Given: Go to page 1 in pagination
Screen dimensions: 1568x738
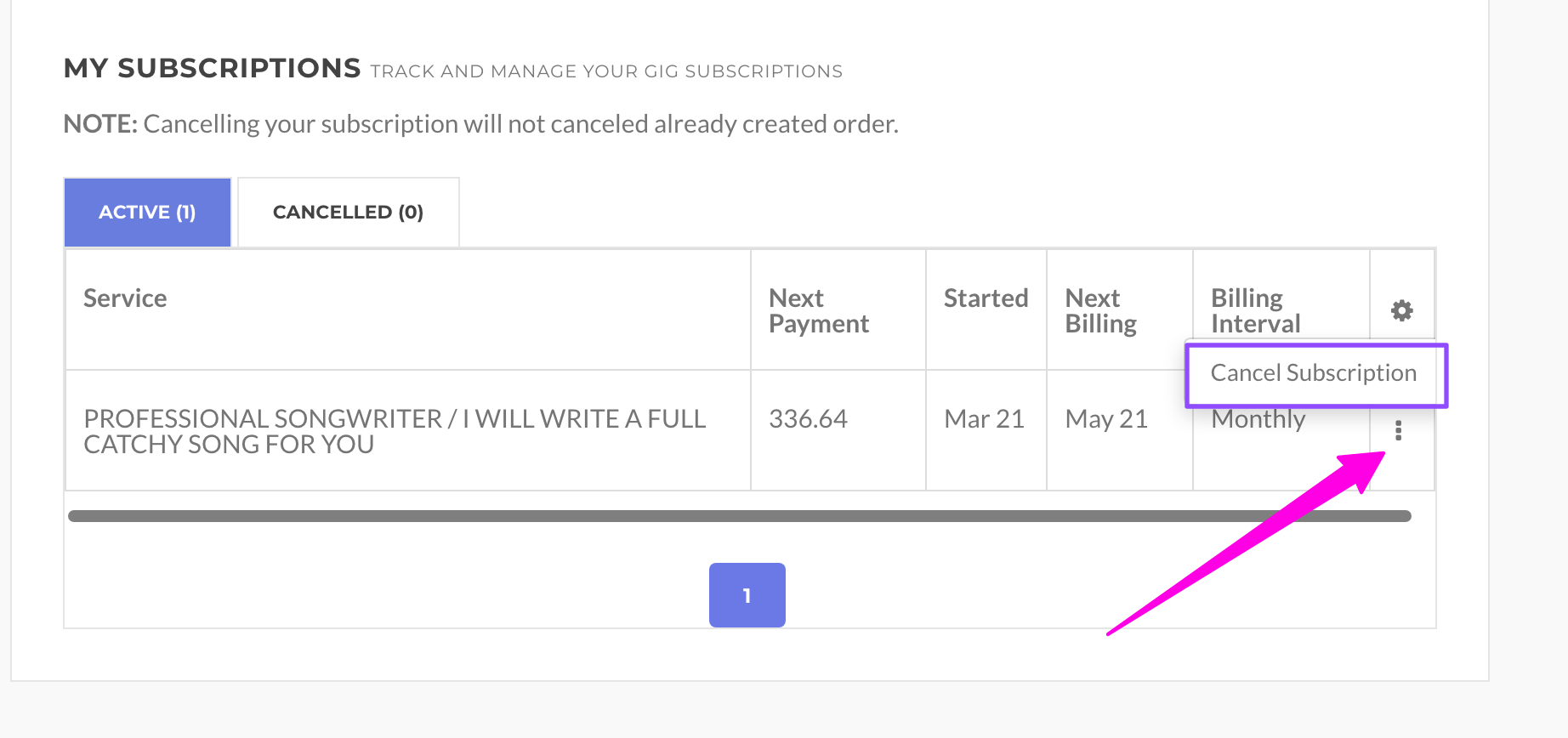Looking at the screenshot, I should [747, 595].
